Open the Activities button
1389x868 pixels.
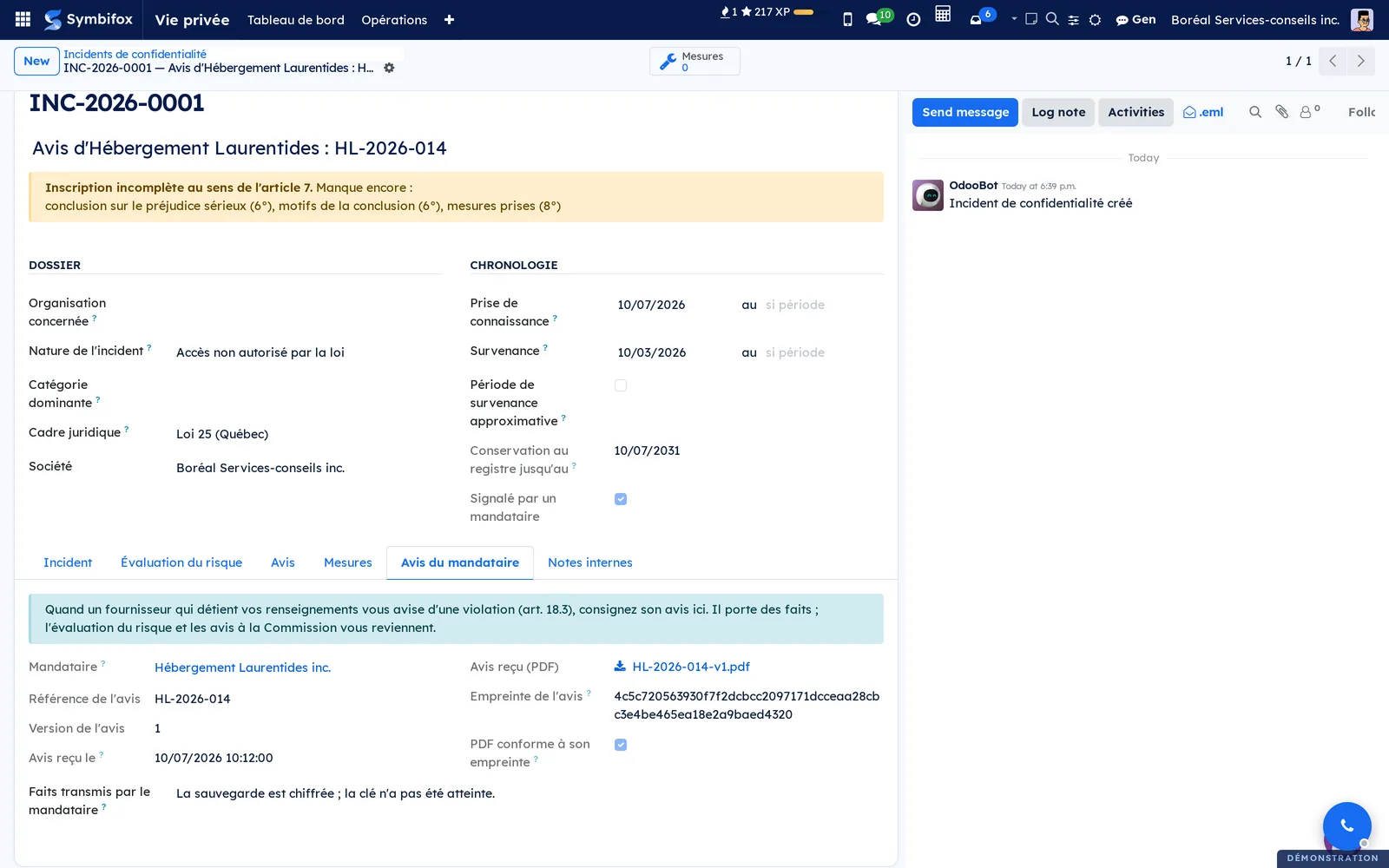(1136, 112)
